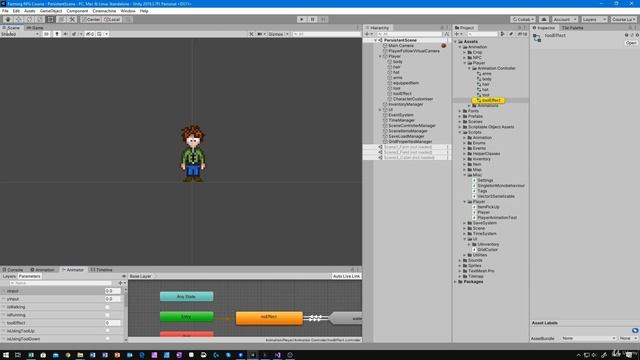
Task: Toggle scene audio icon
Action: click(65, 34)
